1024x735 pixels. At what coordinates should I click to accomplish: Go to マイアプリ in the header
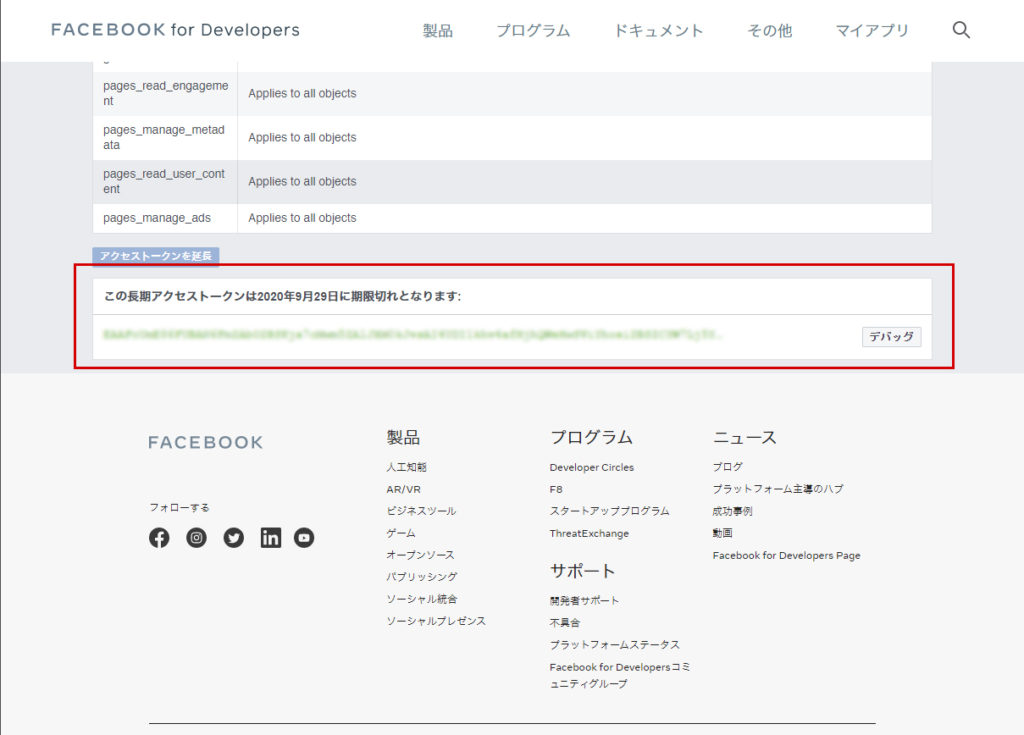[x=872, y=31]
